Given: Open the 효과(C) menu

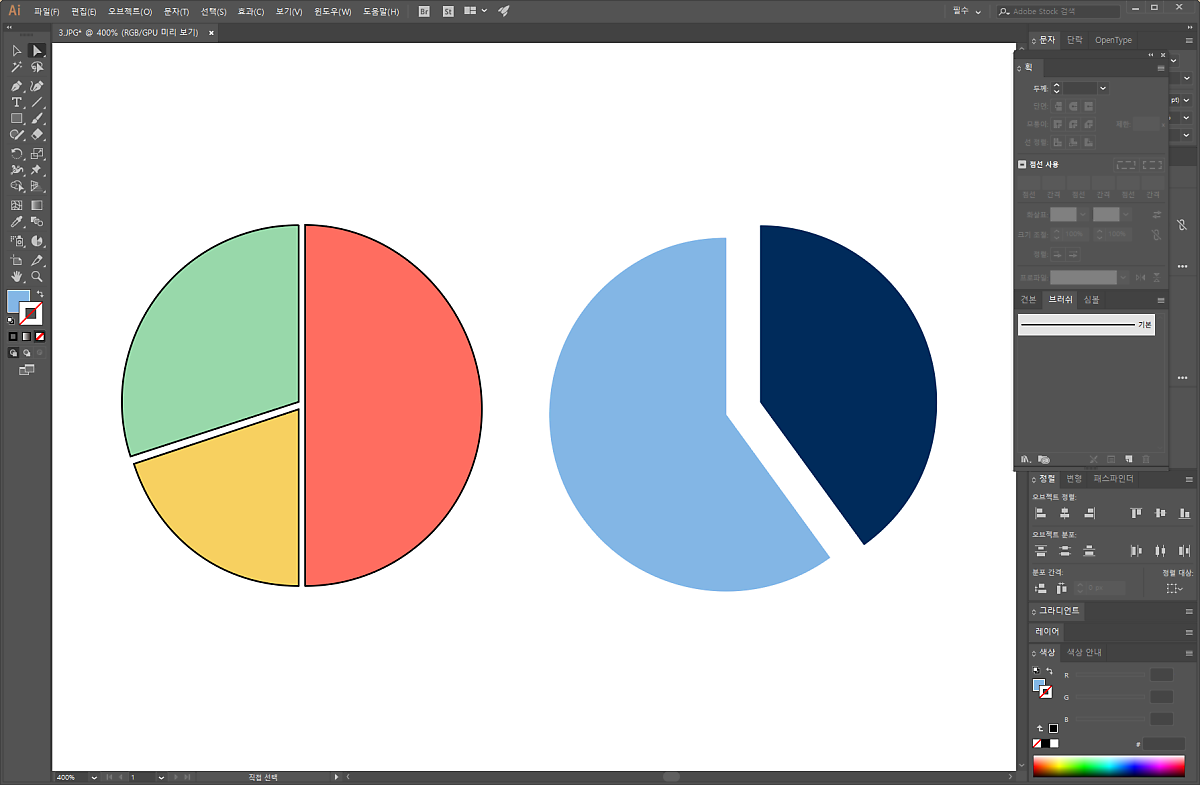Looking at the screenshot, I should [251, 11].
